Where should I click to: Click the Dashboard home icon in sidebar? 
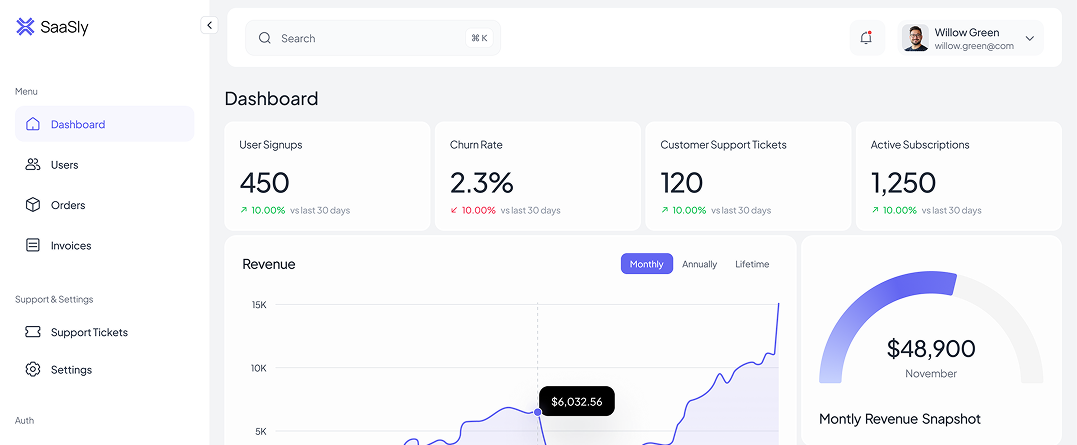point(33,125)
